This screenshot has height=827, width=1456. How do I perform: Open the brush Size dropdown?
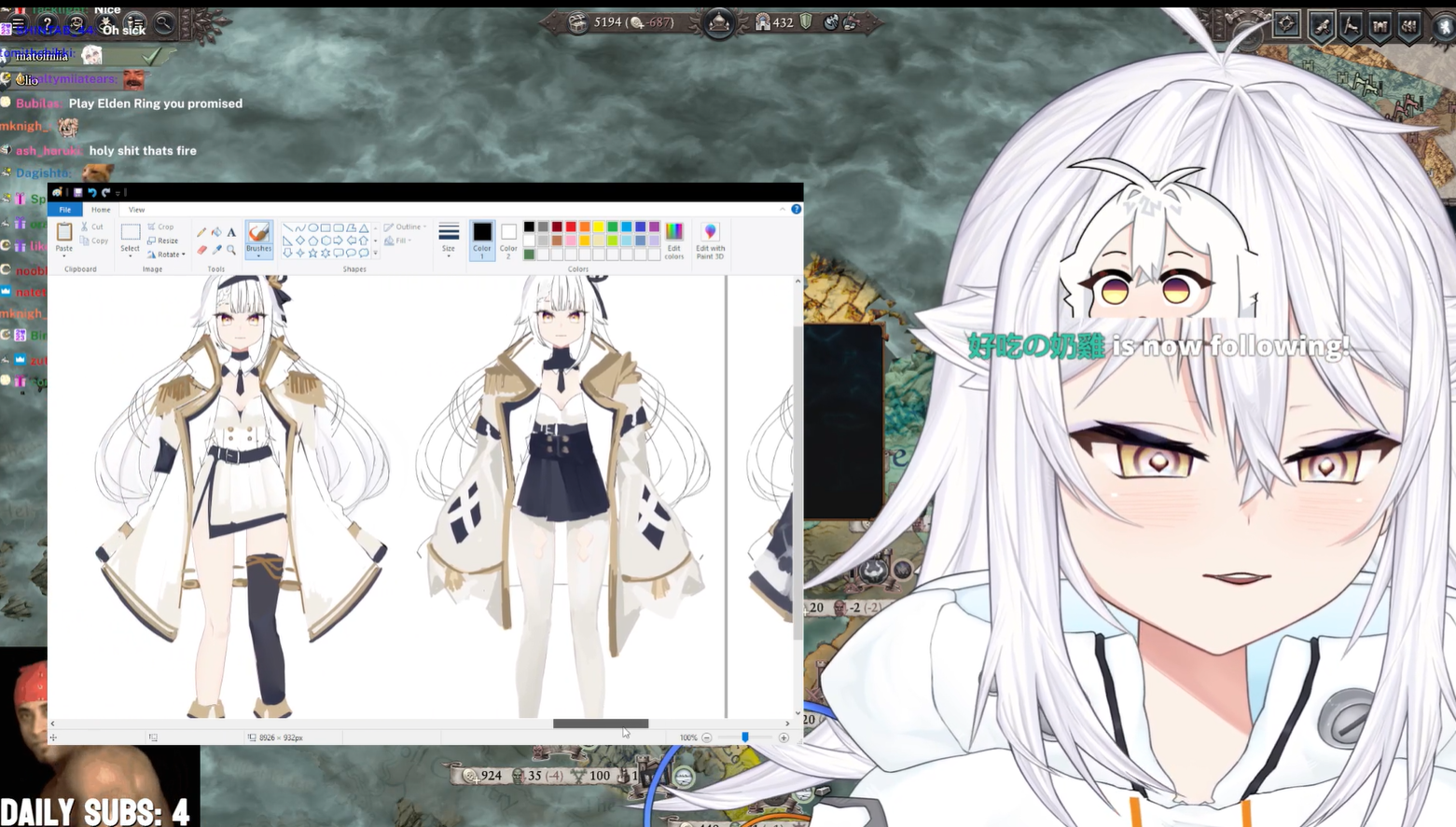[x=449, y=239]
